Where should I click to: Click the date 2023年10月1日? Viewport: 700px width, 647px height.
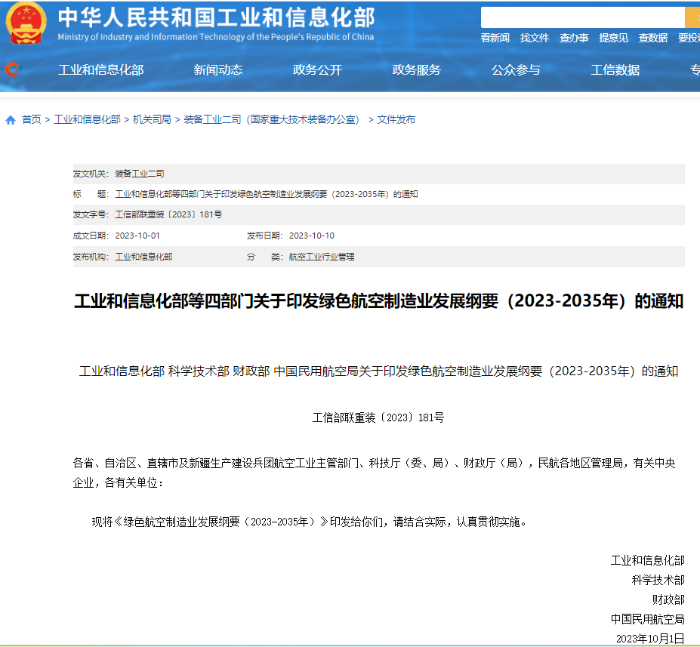650,639
